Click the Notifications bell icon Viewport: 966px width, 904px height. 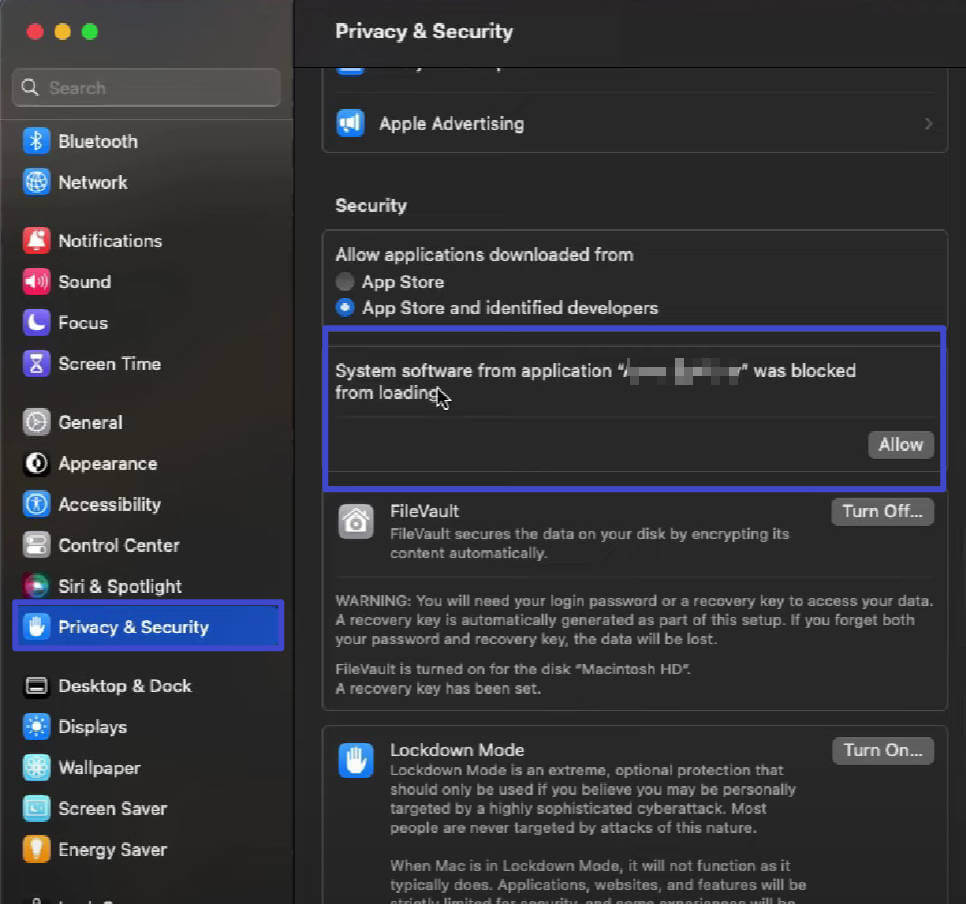36,241
